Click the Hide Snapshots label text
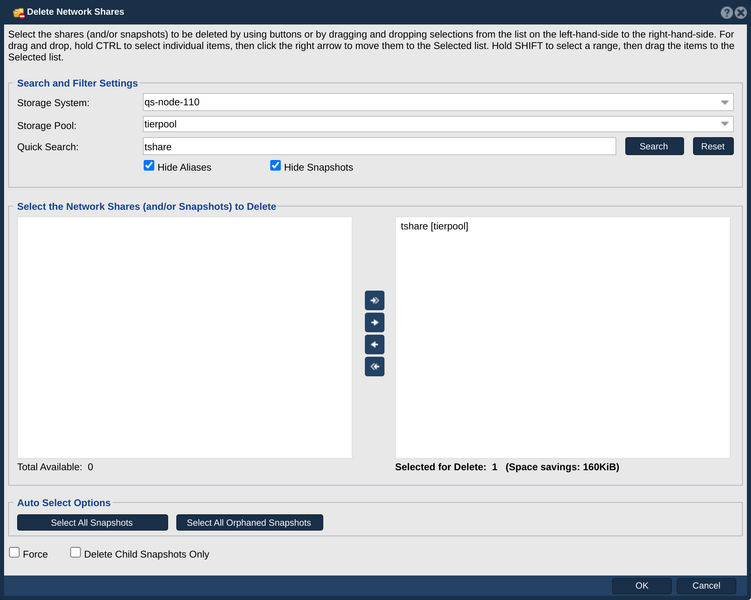The width and height of the screenshot is (751, 600). point(319,167)
